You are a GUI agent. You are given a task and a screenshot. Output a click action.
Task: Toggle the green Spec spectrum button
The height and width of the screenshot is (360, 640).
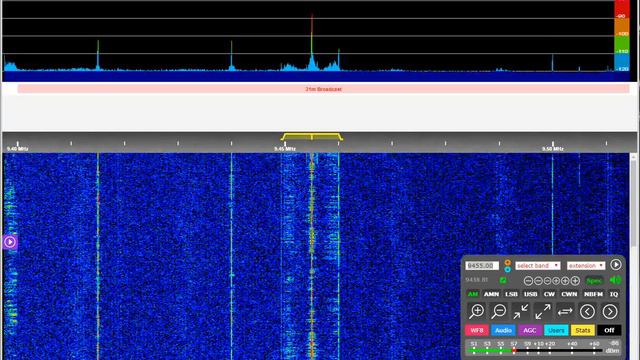594,280
